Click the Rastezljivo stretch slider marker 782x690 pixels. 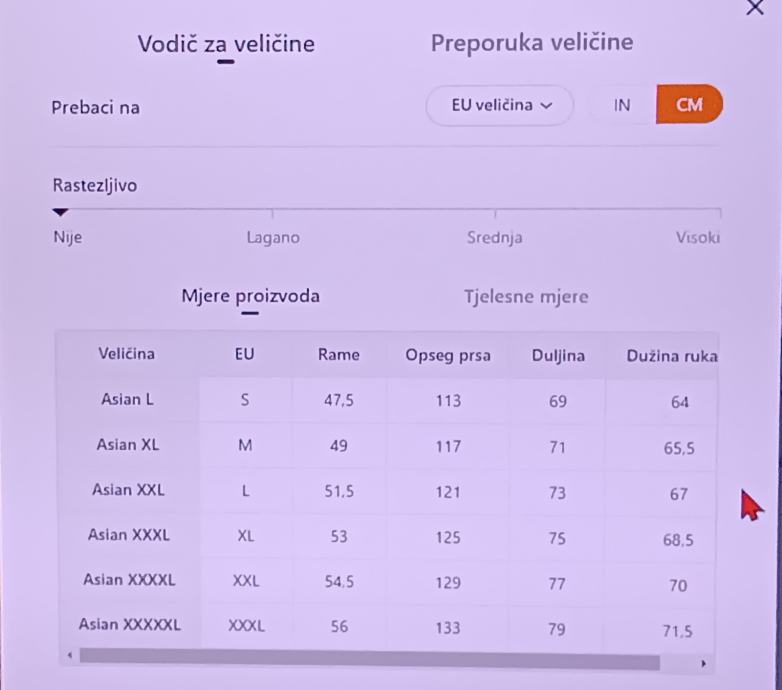(x=60, y=212)
